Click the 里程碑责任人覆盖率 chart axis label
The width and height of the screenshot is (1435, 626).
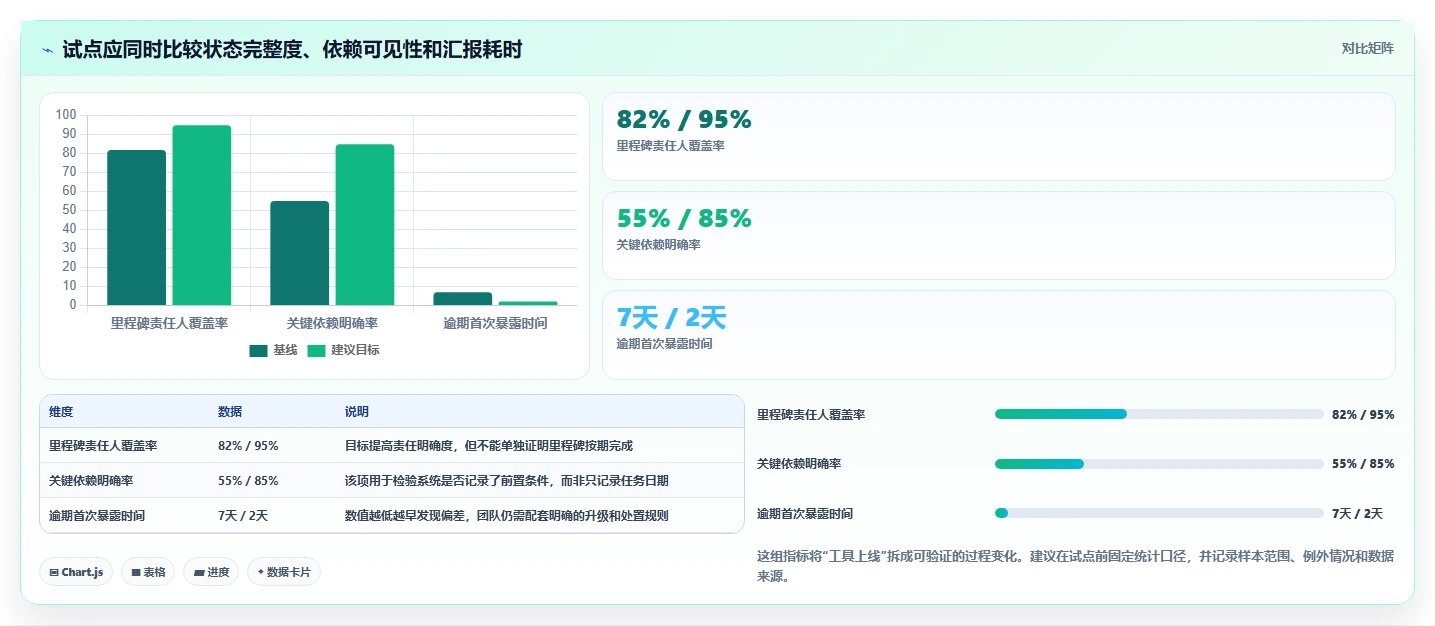coord(169,323)
